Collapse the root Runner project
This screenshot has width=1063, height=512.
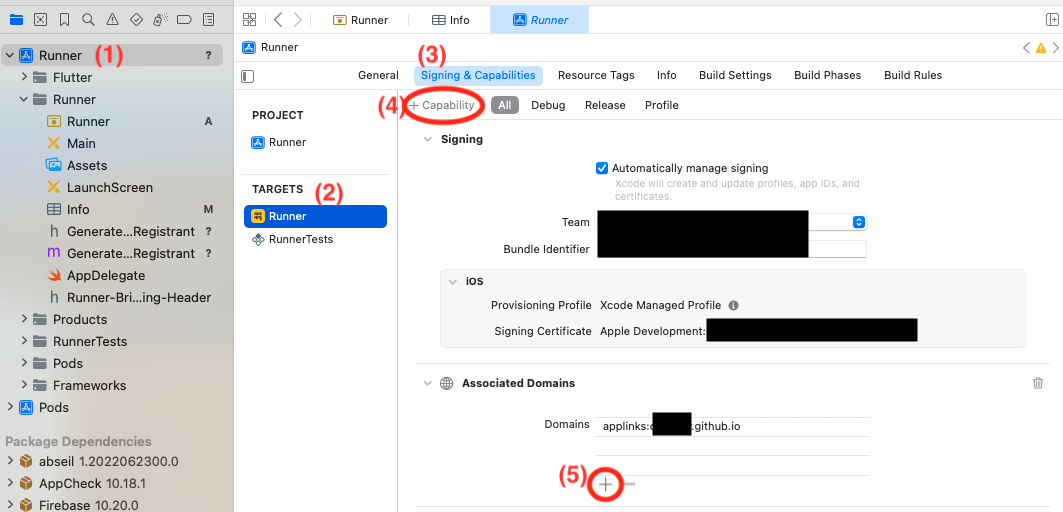coord(9,56)
